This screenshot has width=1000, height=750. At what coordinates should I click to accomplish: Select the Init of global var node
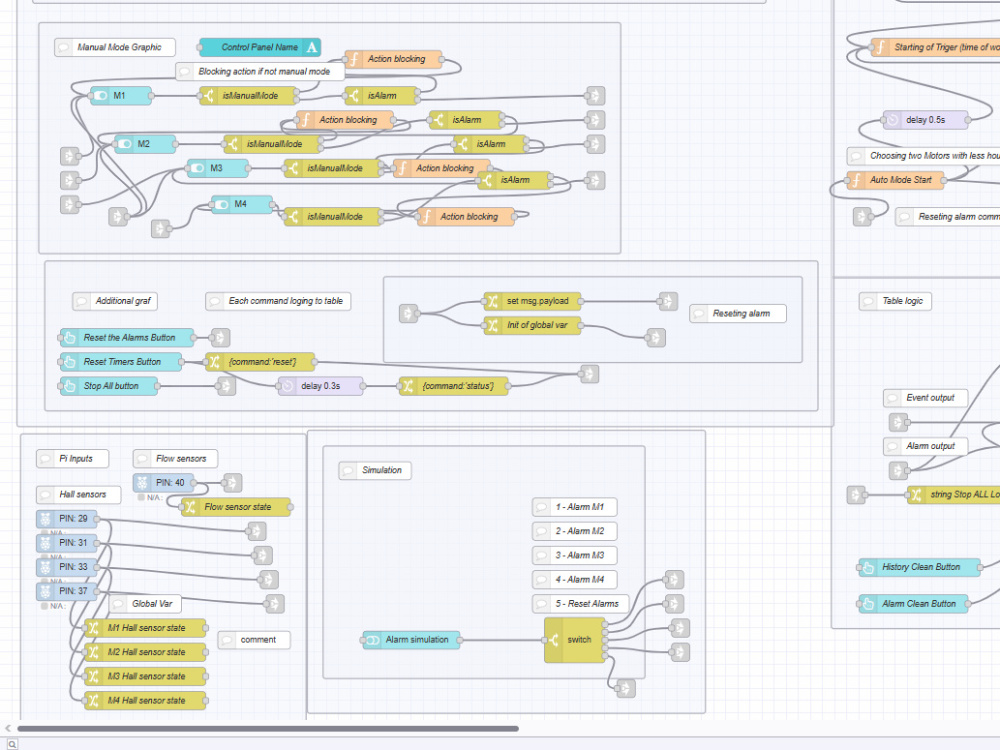(532, 325)
